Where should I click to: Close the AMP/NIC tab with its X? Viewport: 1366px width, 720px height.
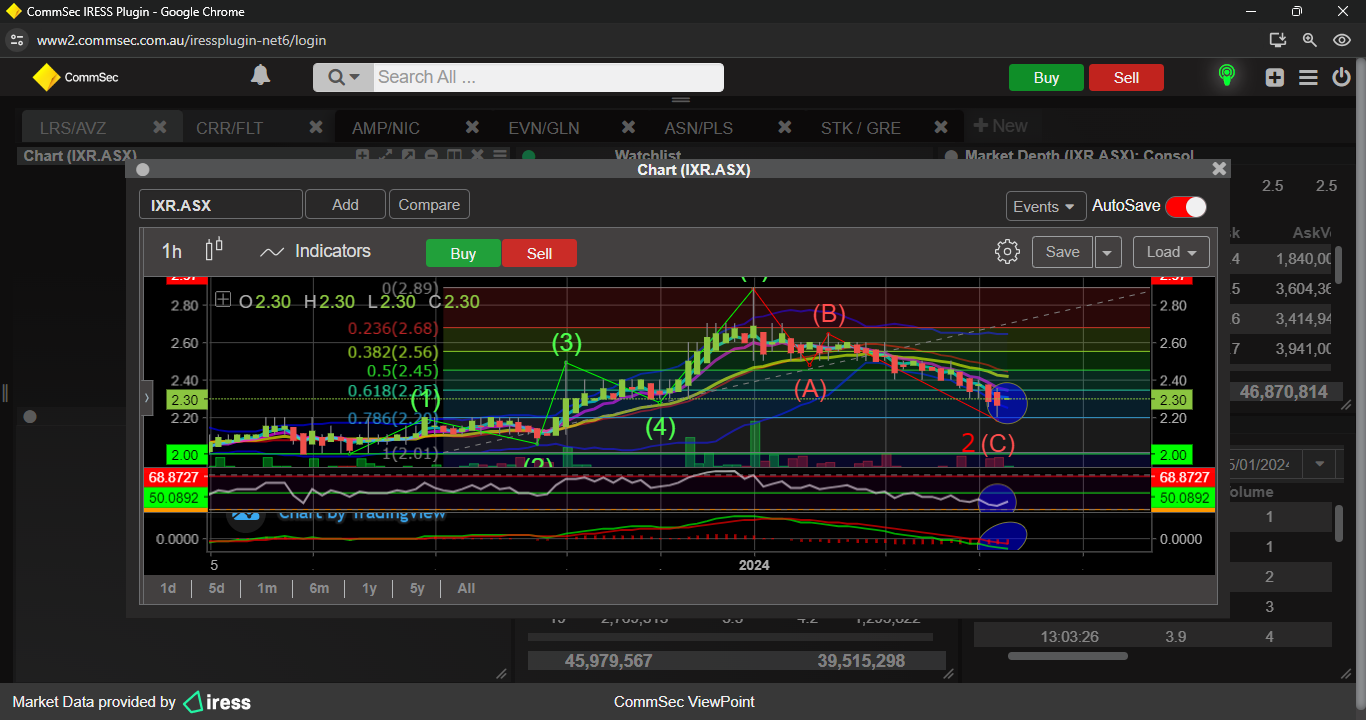(472, 127)
